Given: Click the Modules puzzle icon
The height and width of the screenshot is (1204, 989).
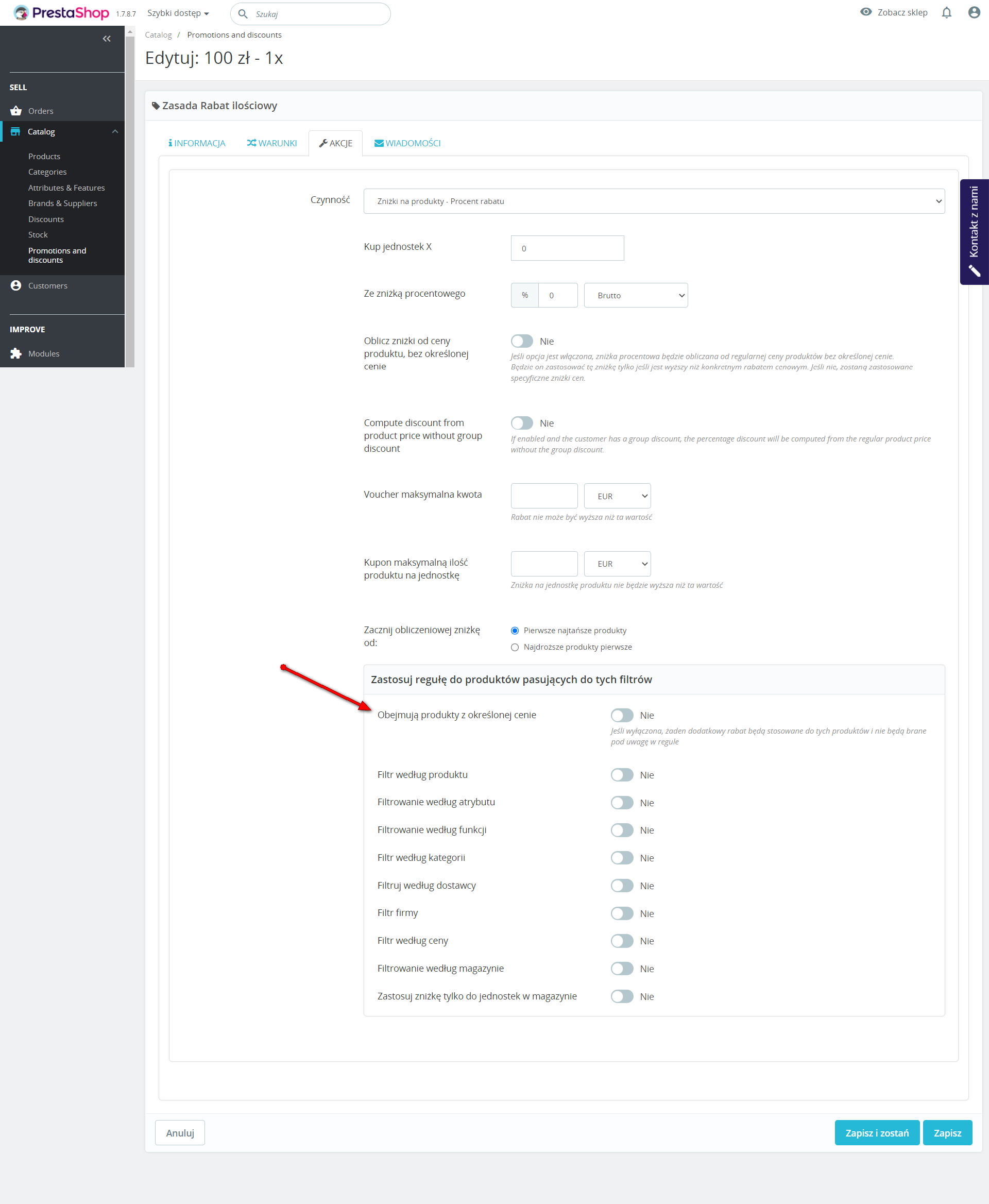Looking at the screenshot, I should [16, 353].
